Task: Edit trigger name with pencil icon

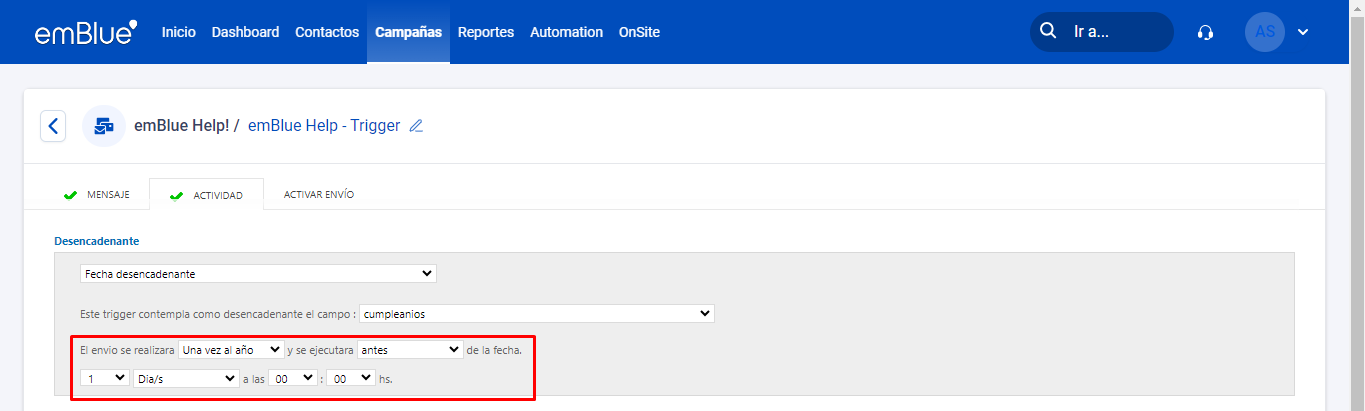Action: point(417,126)
